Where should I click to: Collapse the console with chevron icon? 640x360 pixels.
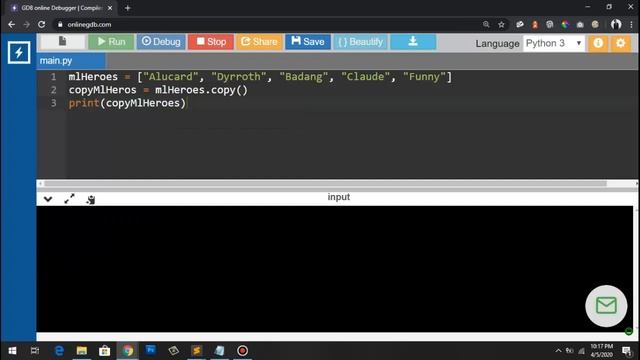pos(48,199)
